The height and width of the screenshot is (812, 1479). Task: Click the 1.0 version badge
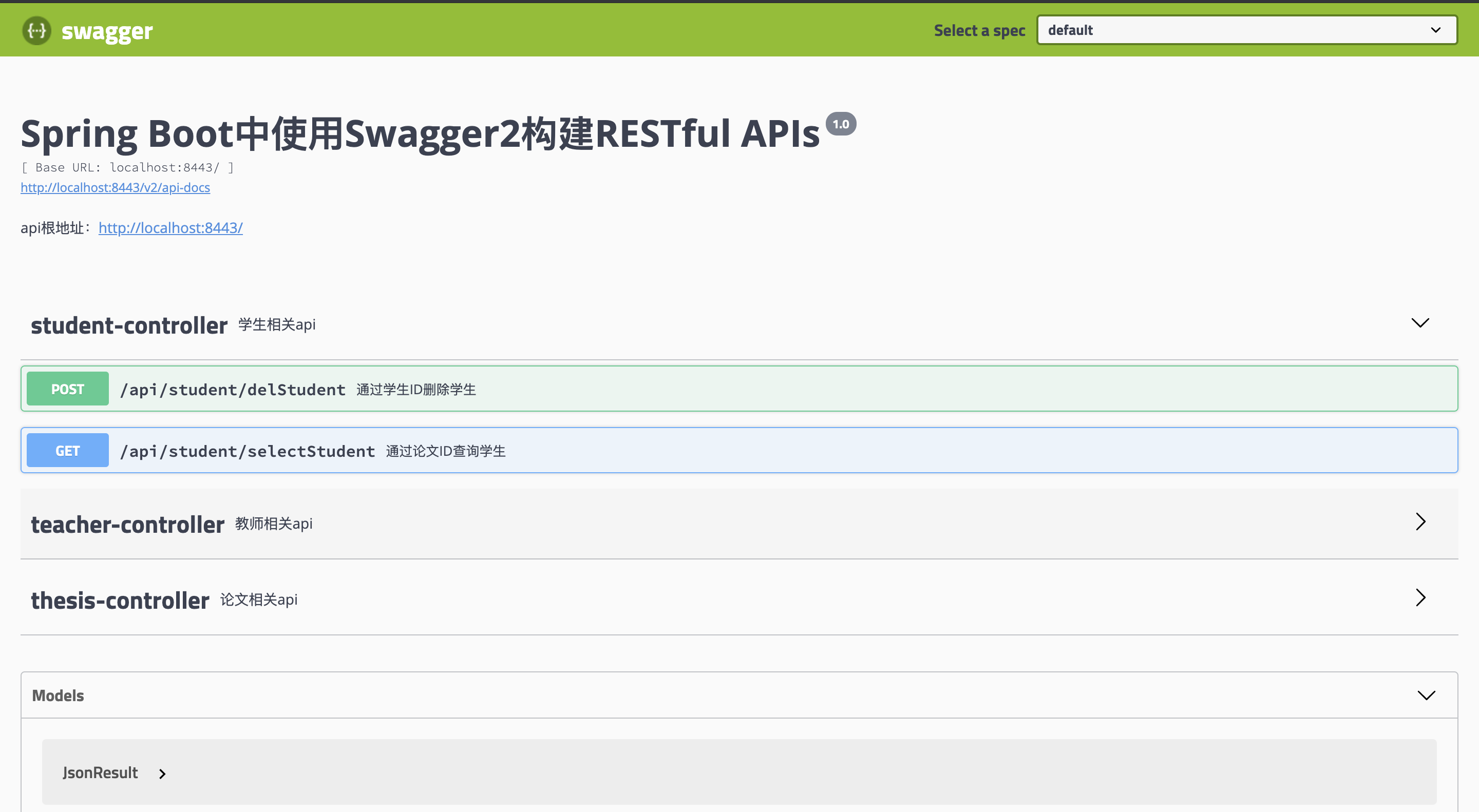click(x=841, y=124)
